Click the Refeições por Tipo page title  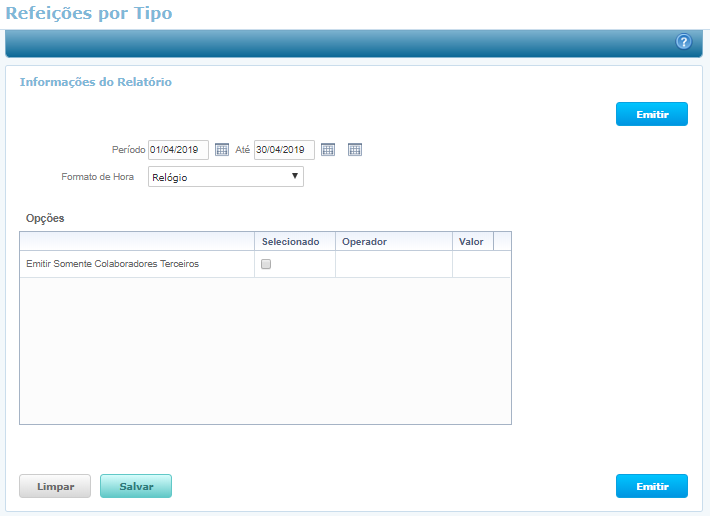point(89,13)
